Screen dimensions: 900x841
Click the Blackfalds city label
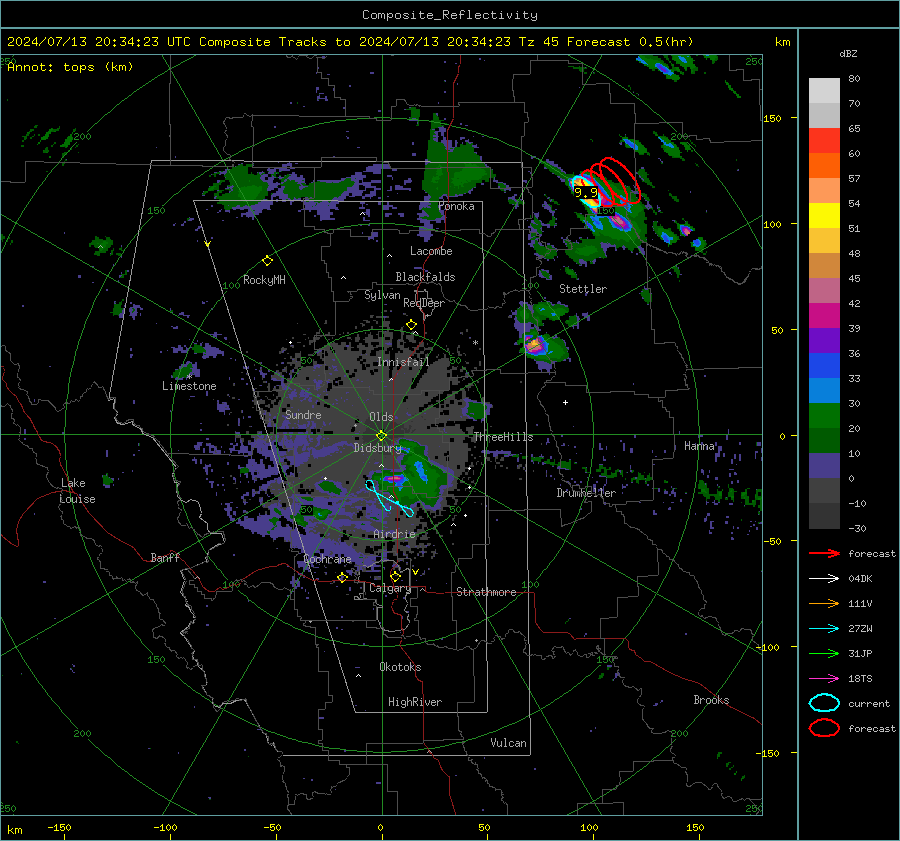[425, 277]
